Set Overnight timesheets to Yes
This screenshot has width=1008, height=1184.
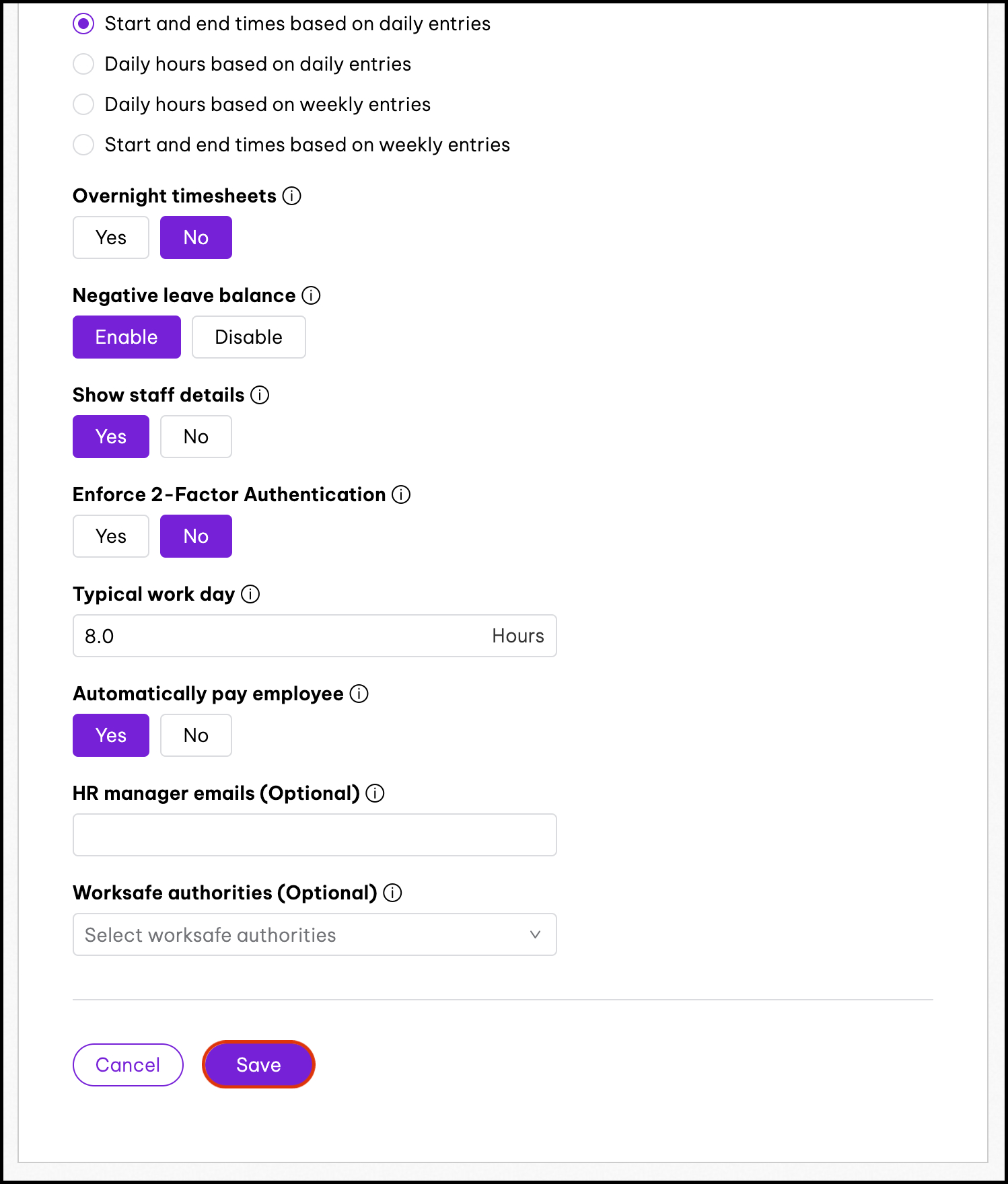coord(111,237)
